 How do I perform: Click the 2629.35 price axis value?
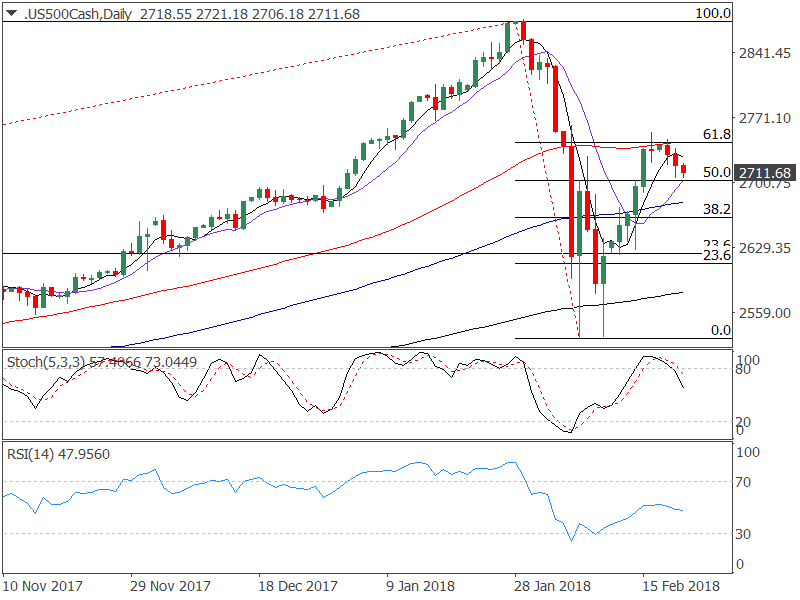click(765, 248)
